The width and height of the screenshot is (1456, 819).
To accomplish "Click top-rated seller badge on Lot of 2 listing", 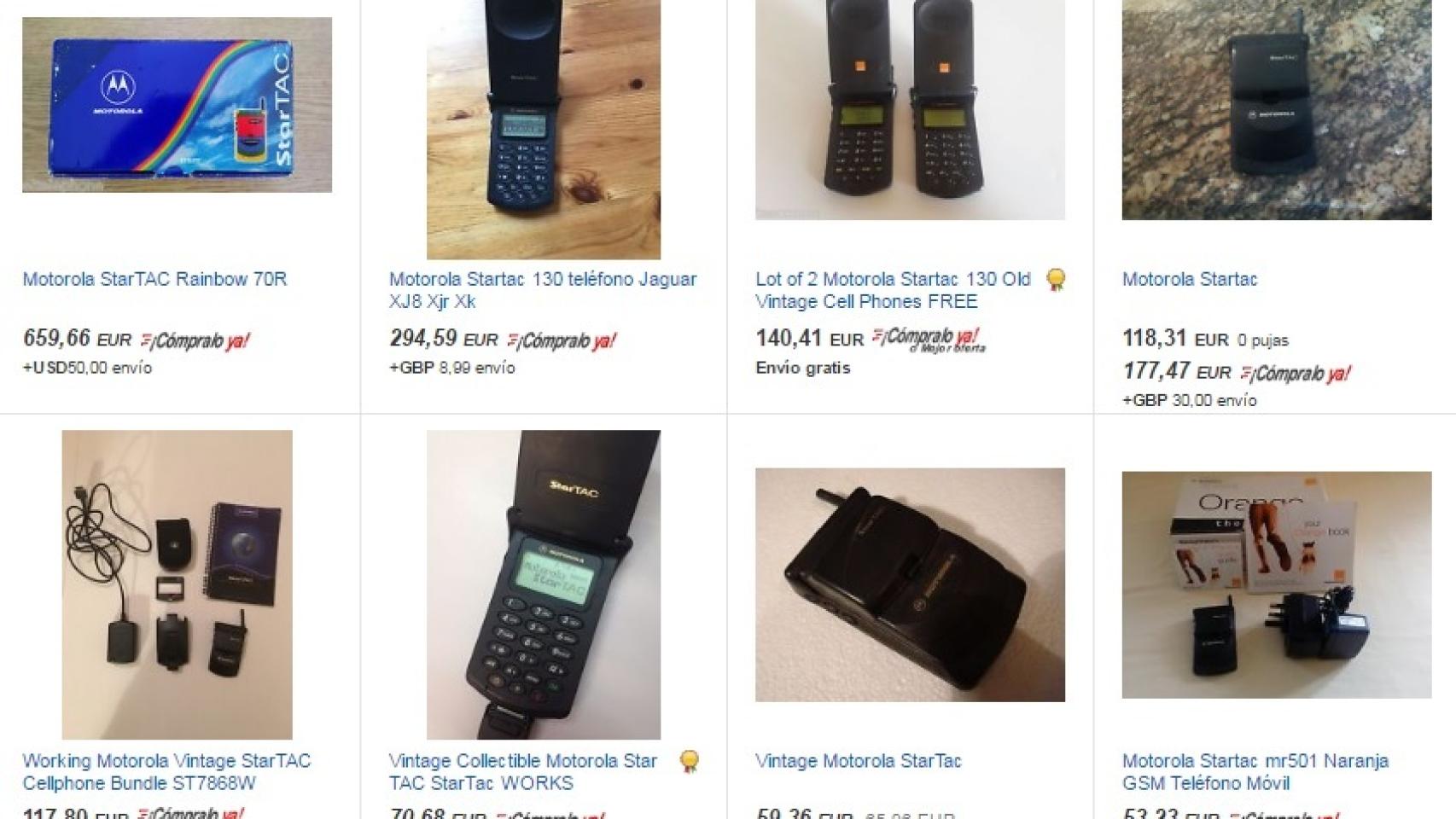I will point(1056,280).
